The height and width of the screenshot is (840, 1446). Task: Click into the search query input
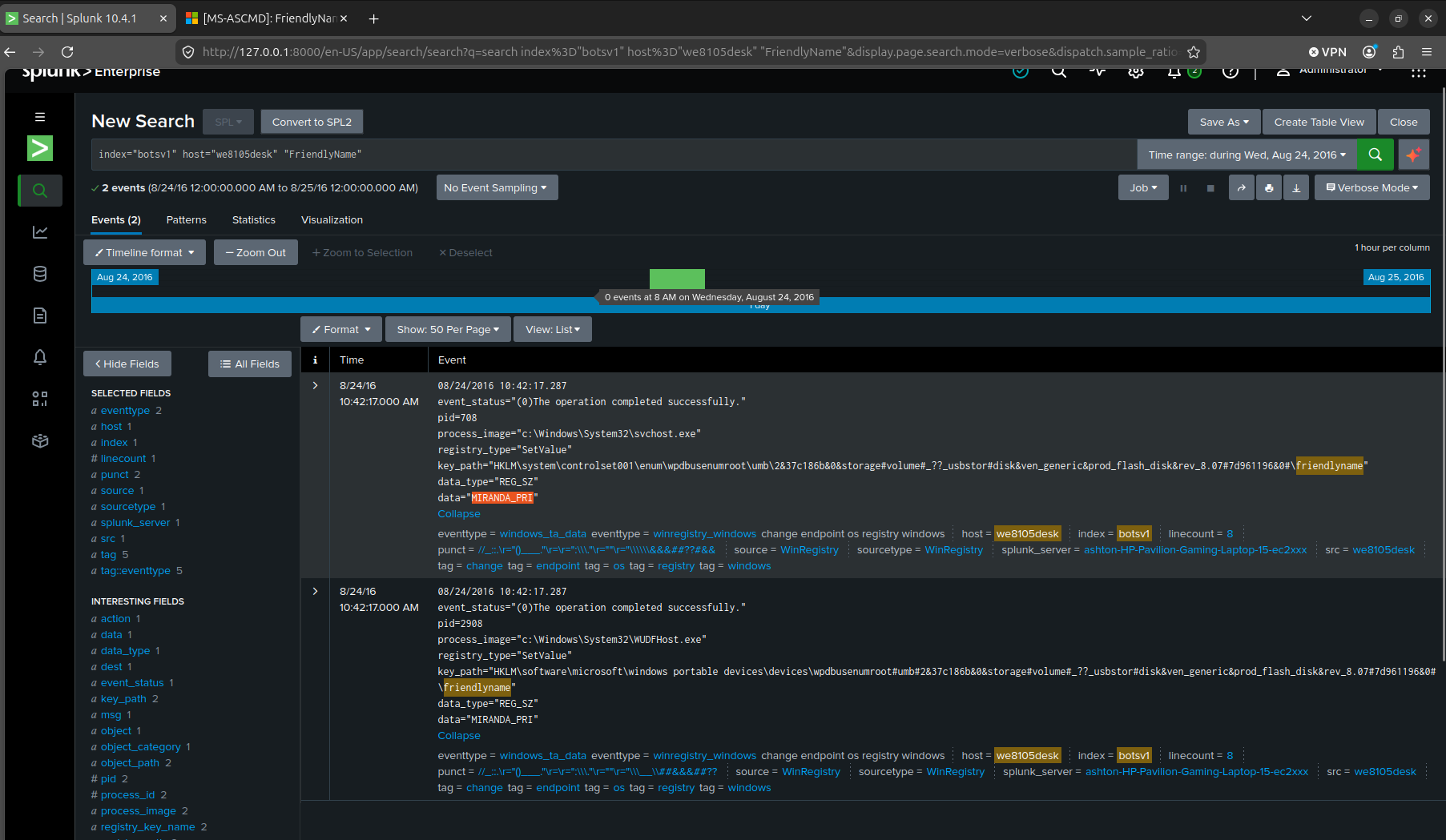(614, 155)
